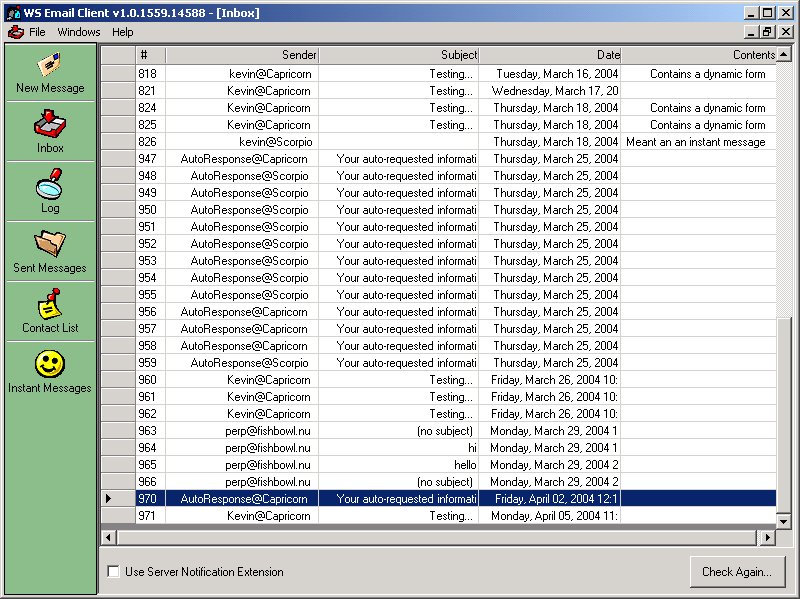800x599 pixels.
Task: Open the File menu
Action: 37,32
